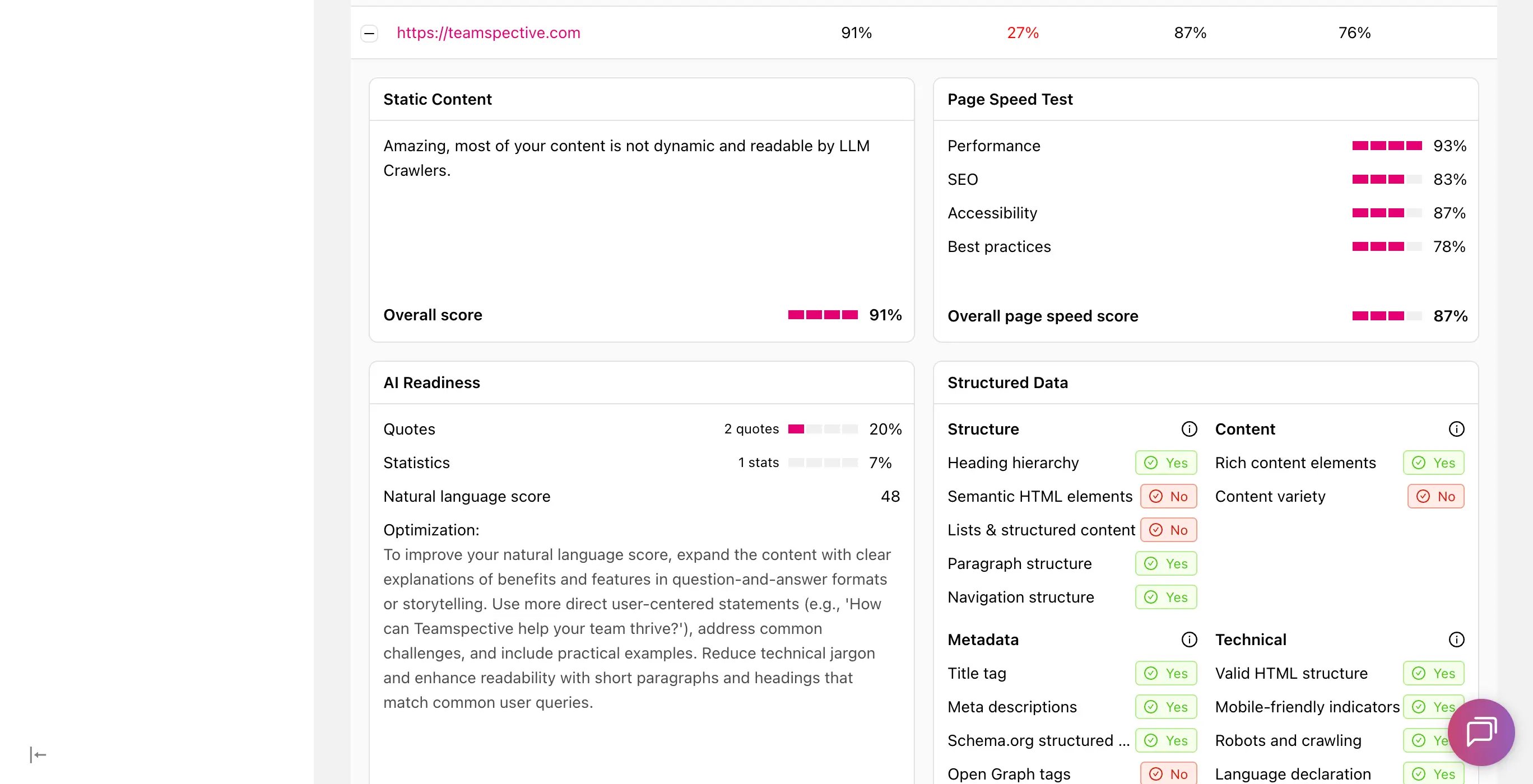Click the Performance 93% score bar
This screenshot has height=784, width=1533.
click(x=1387, y=146)
